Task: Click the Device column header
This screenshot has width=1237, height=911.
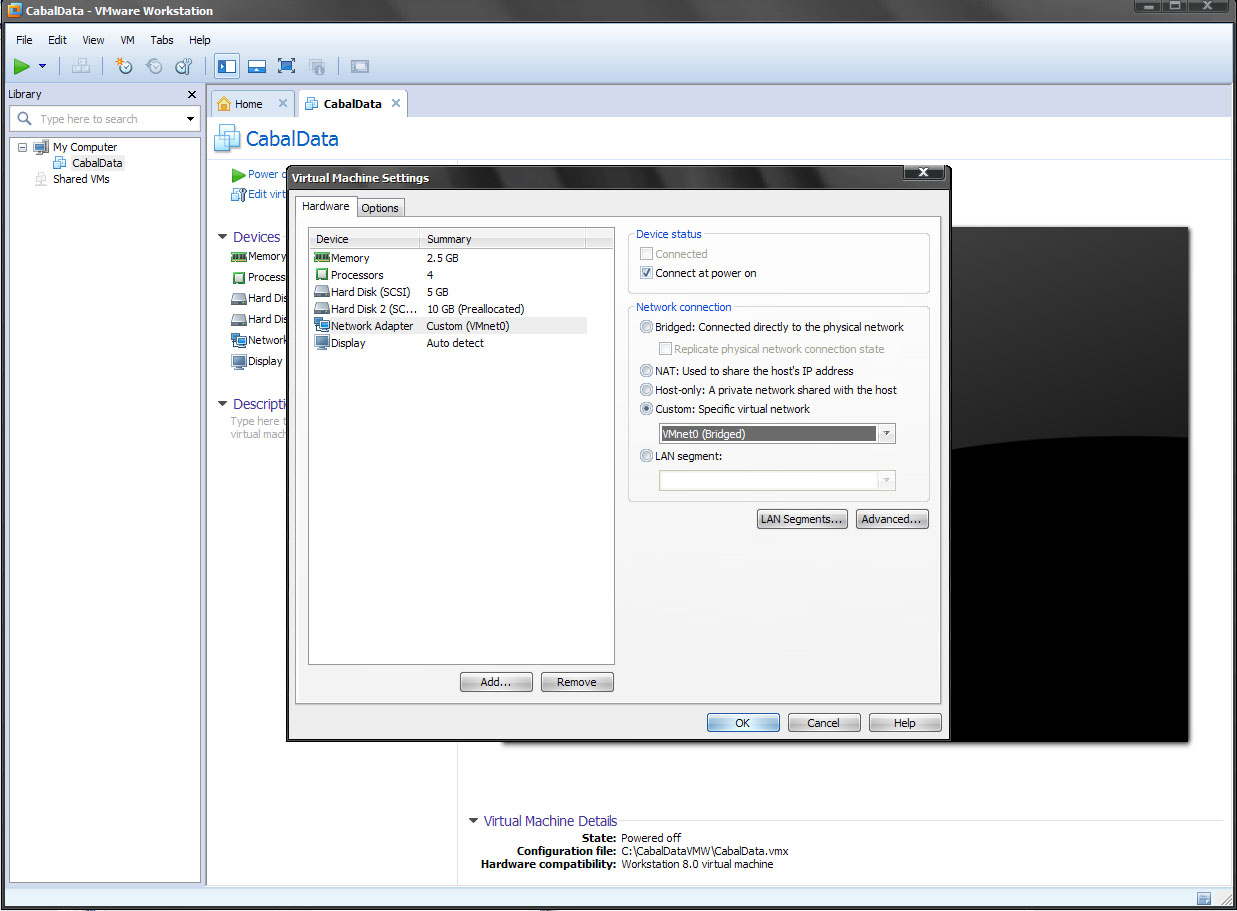Action: (x=365, y=239)
